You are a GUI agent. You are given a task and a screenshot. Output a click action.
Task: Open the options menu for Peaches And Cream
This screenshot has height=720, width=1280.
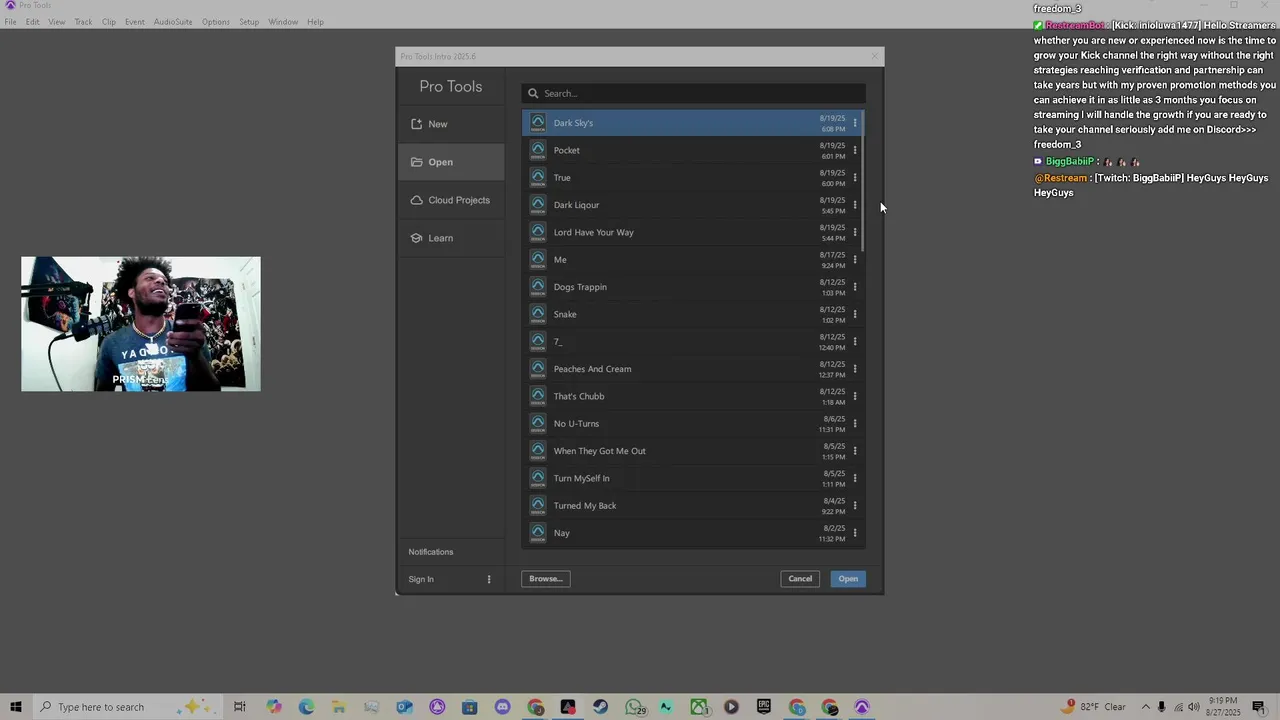coord(855,369)
